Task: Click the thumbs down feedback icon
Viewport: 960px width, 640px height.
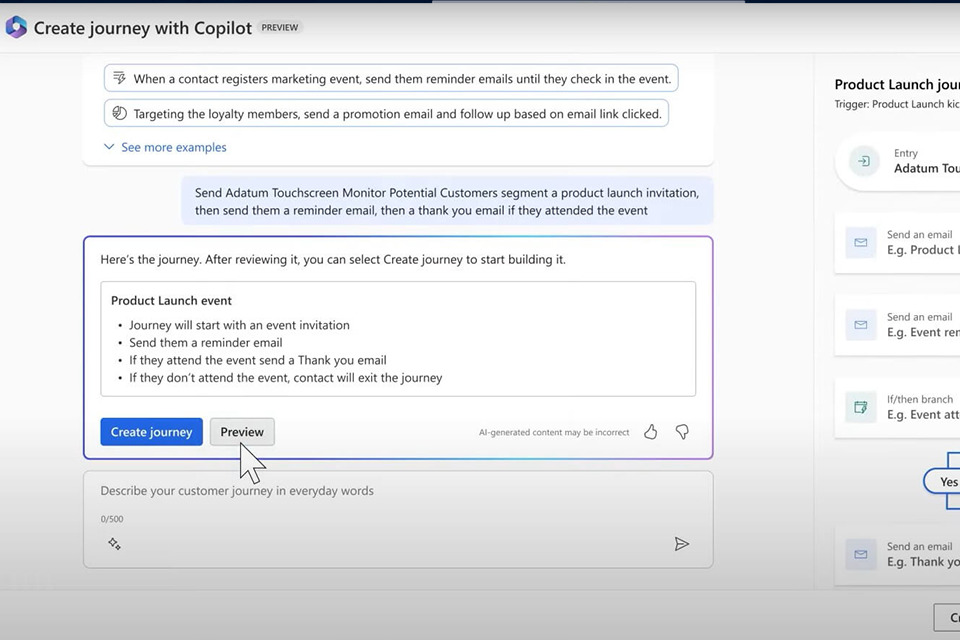Action: (682, 432)
